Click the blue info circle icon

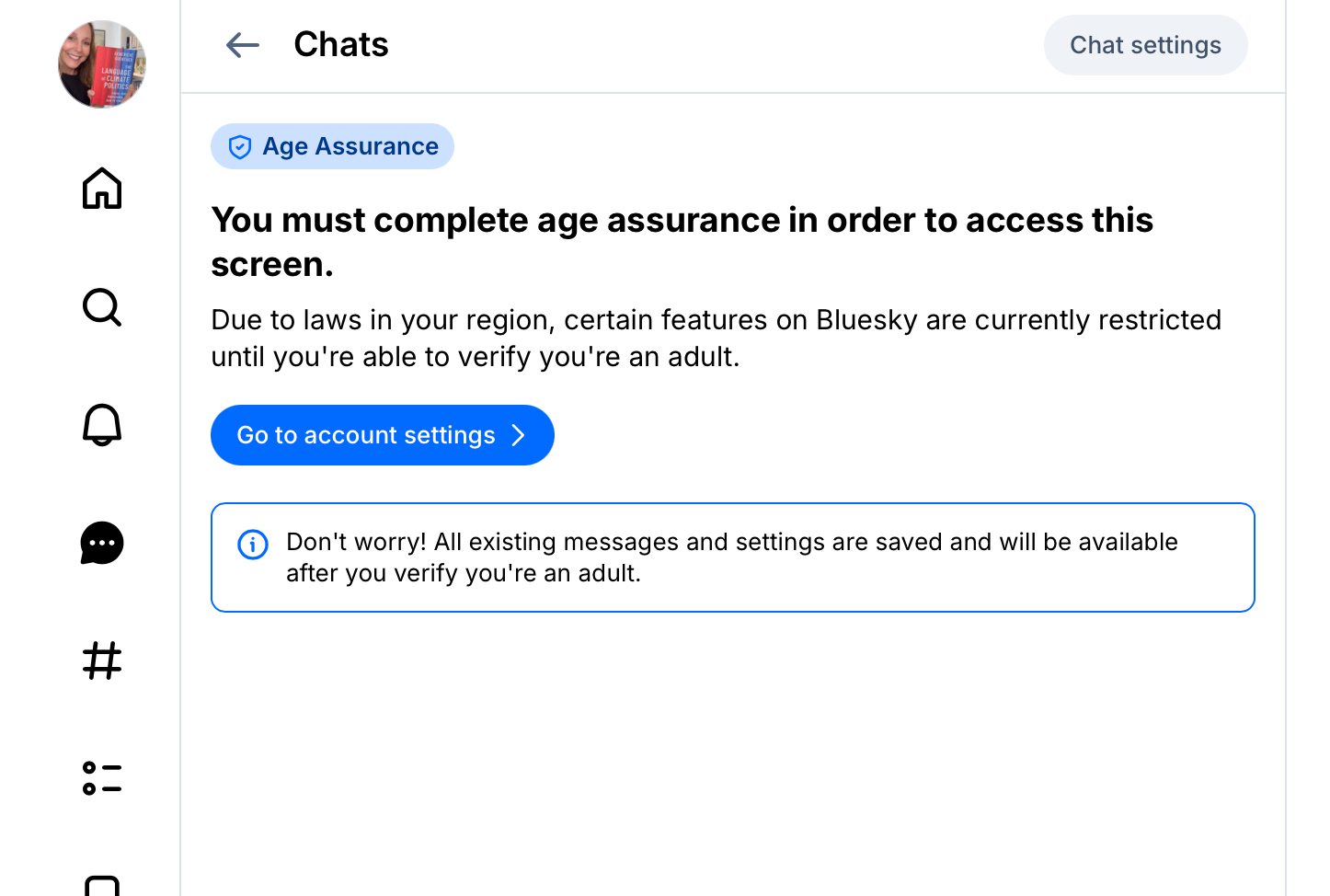click(x=253, y=545)
